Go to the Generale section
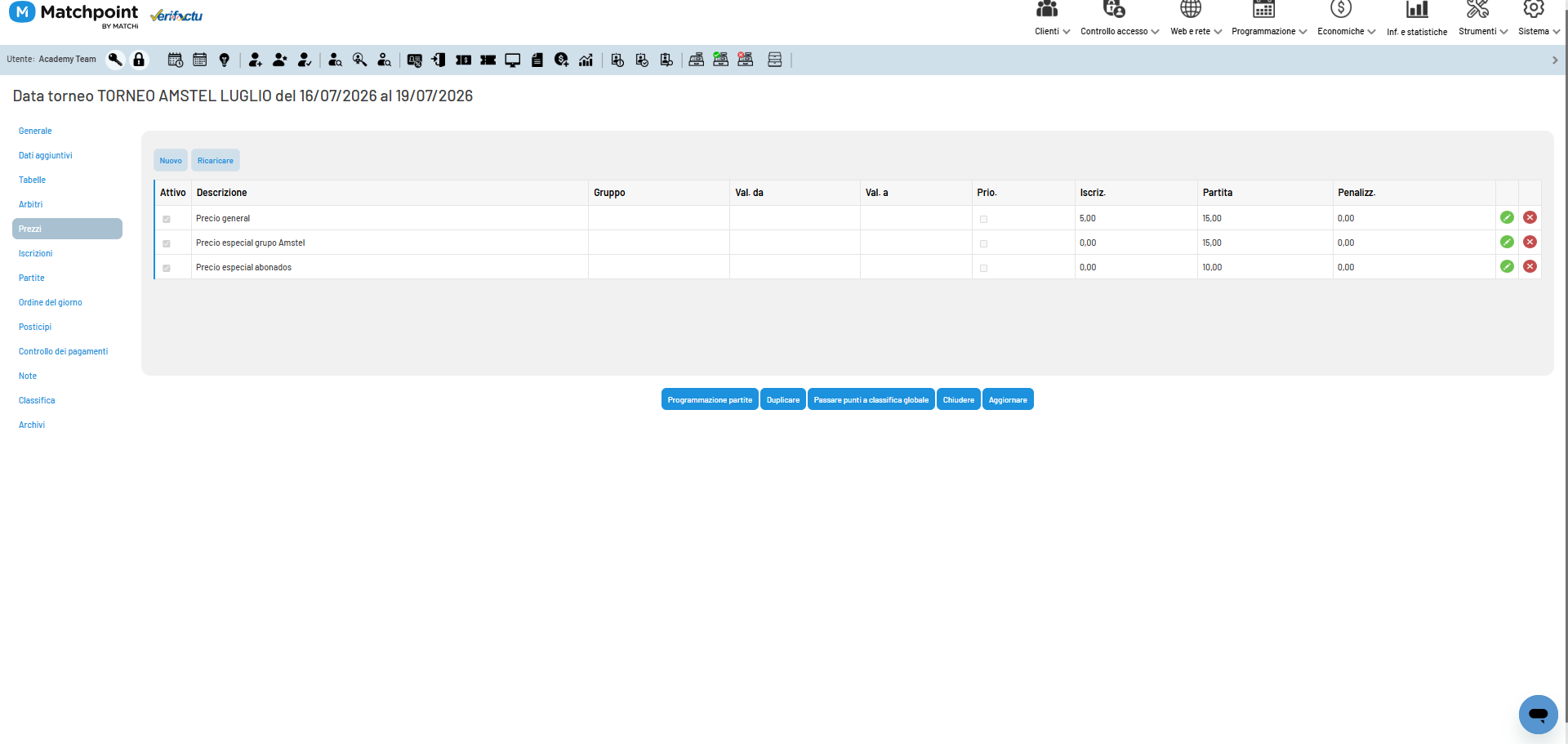 point(35,131)
